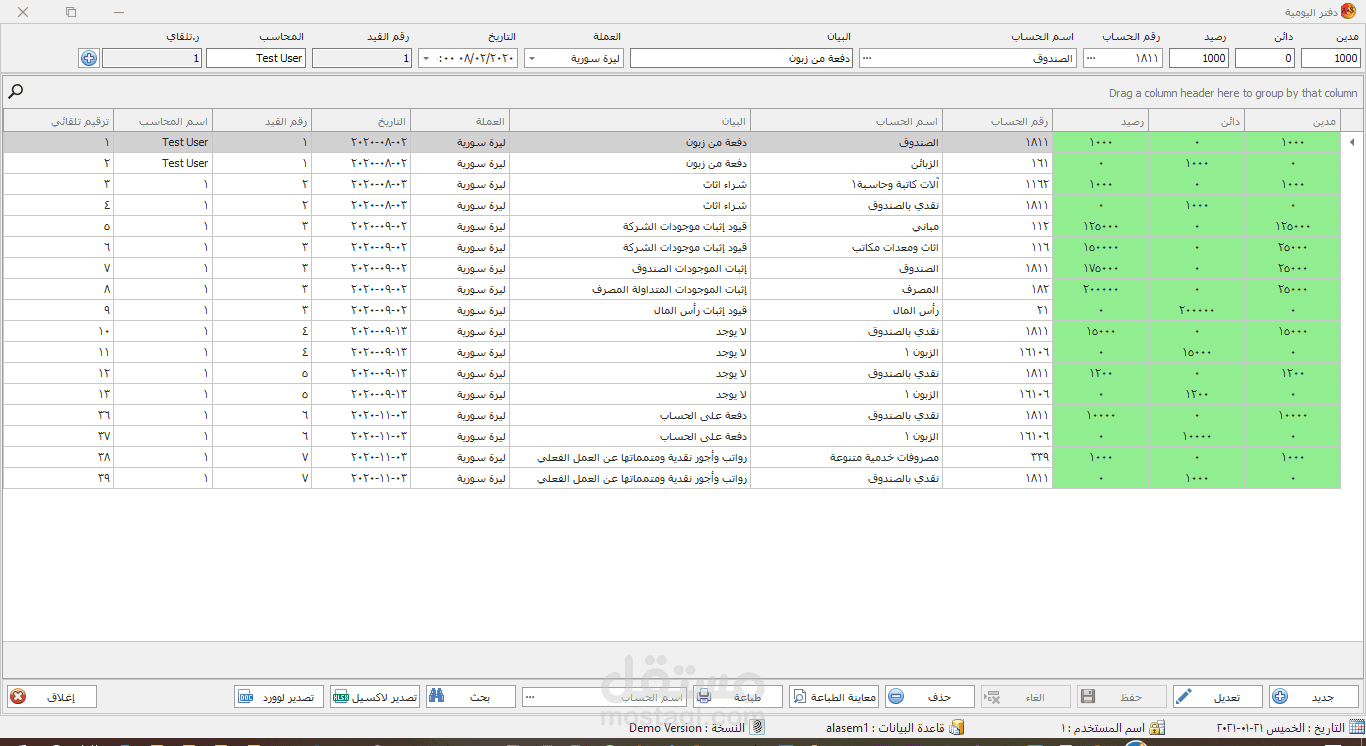Viewport: 1366px width, 746px height.
Task: Open the التاريخ date picker dropdown
Action: pyautogui.click(x=426, y=59)
